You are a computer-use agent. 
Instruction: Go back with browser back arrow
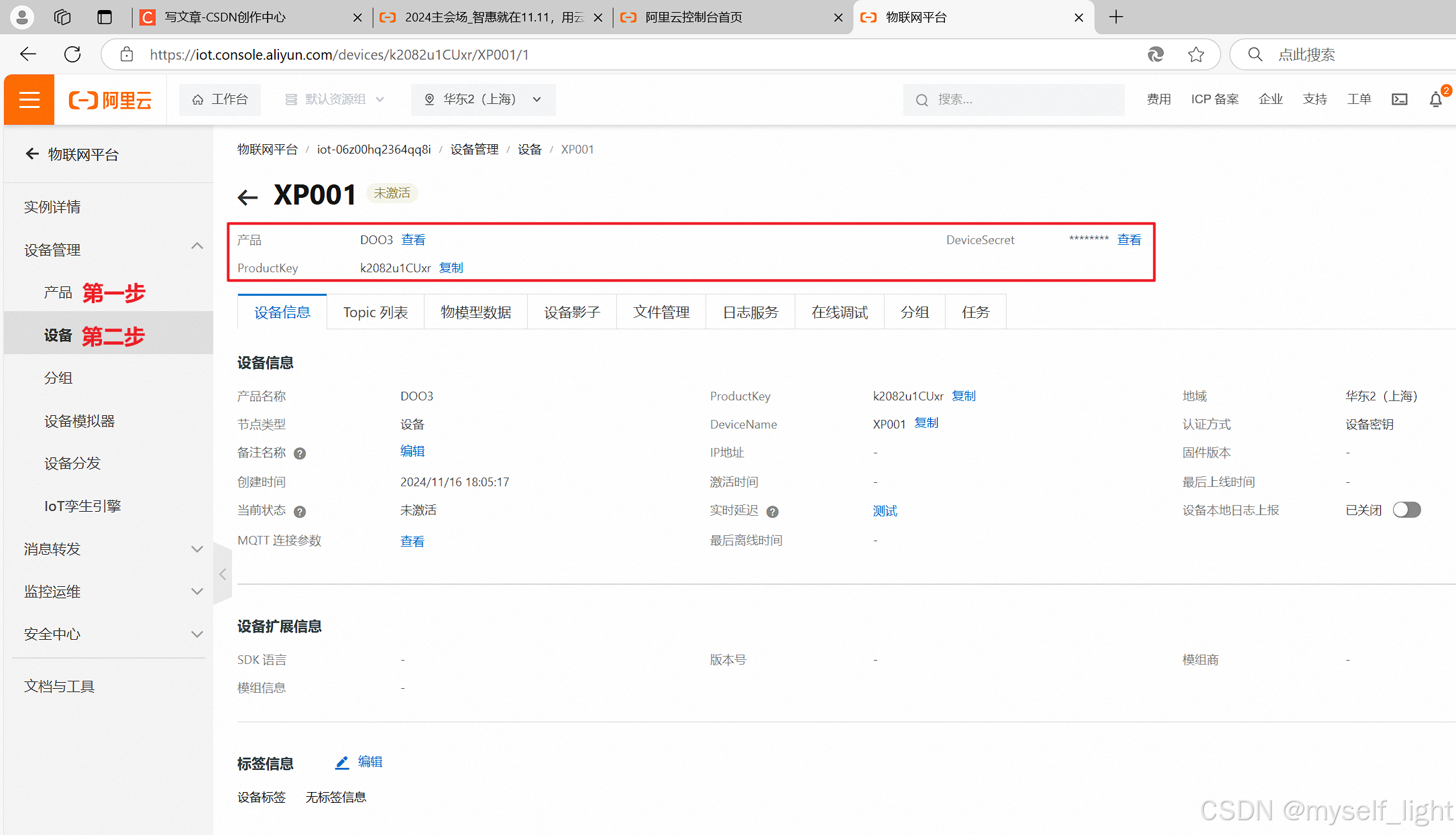[x=28, y=54]
